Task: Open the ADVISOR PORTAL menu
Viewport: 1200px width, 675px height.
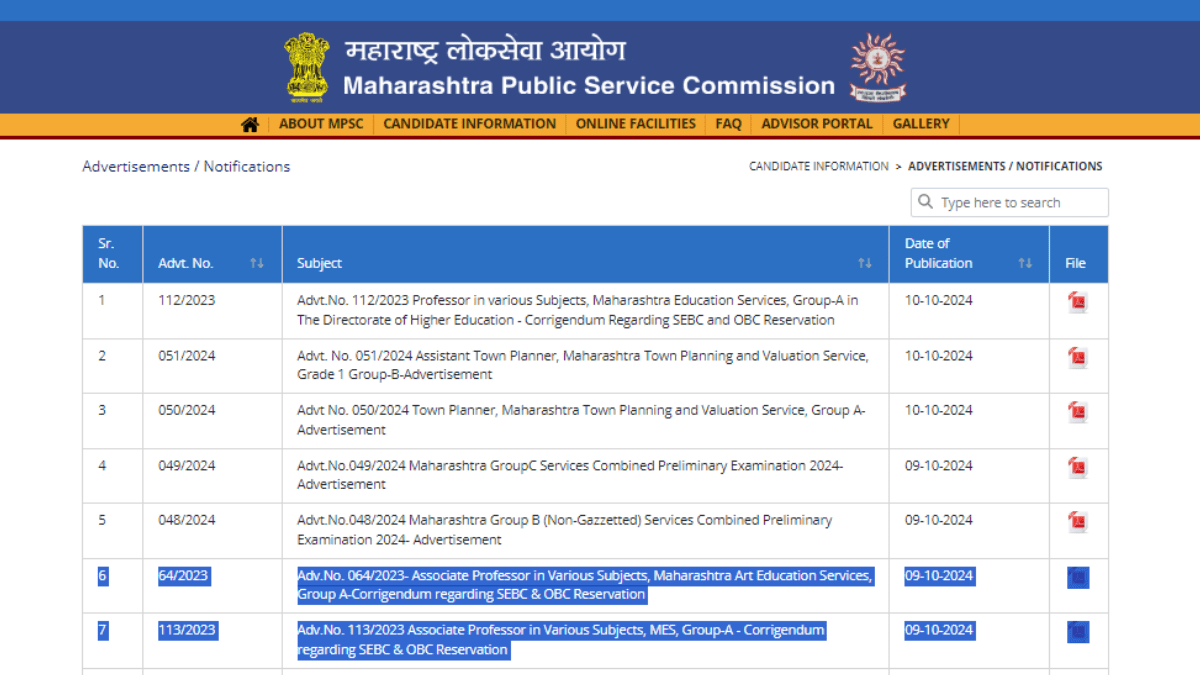Action: pos(817,124)
